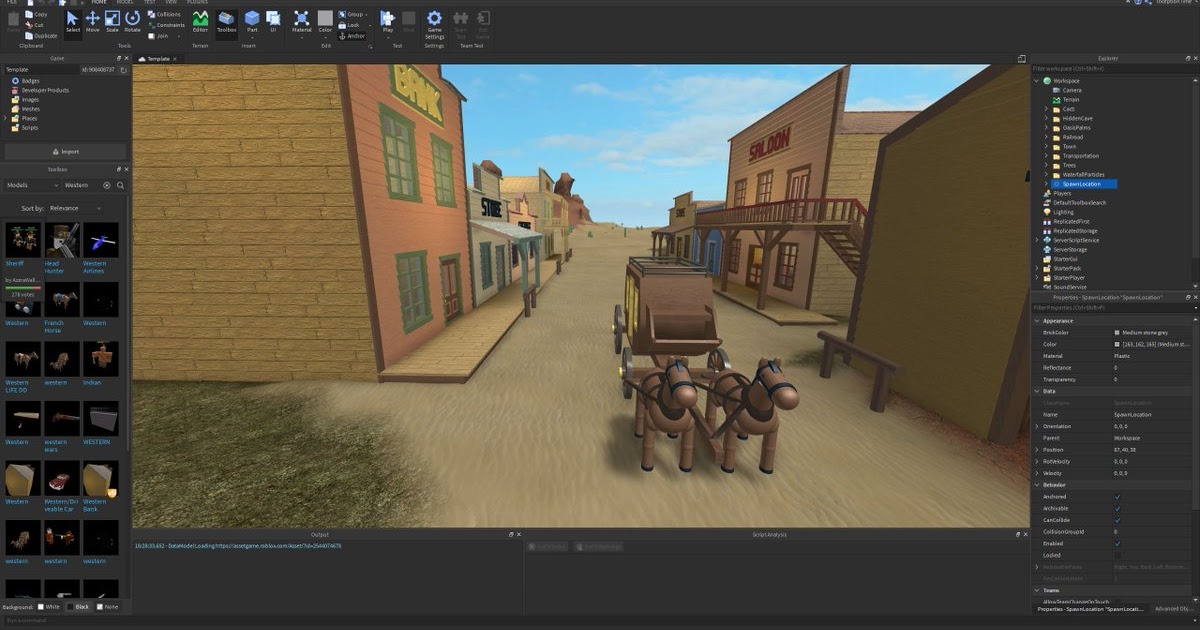Click the Color property swatch
Viewport: 1200px width, 630px height.
point(1117,344)
